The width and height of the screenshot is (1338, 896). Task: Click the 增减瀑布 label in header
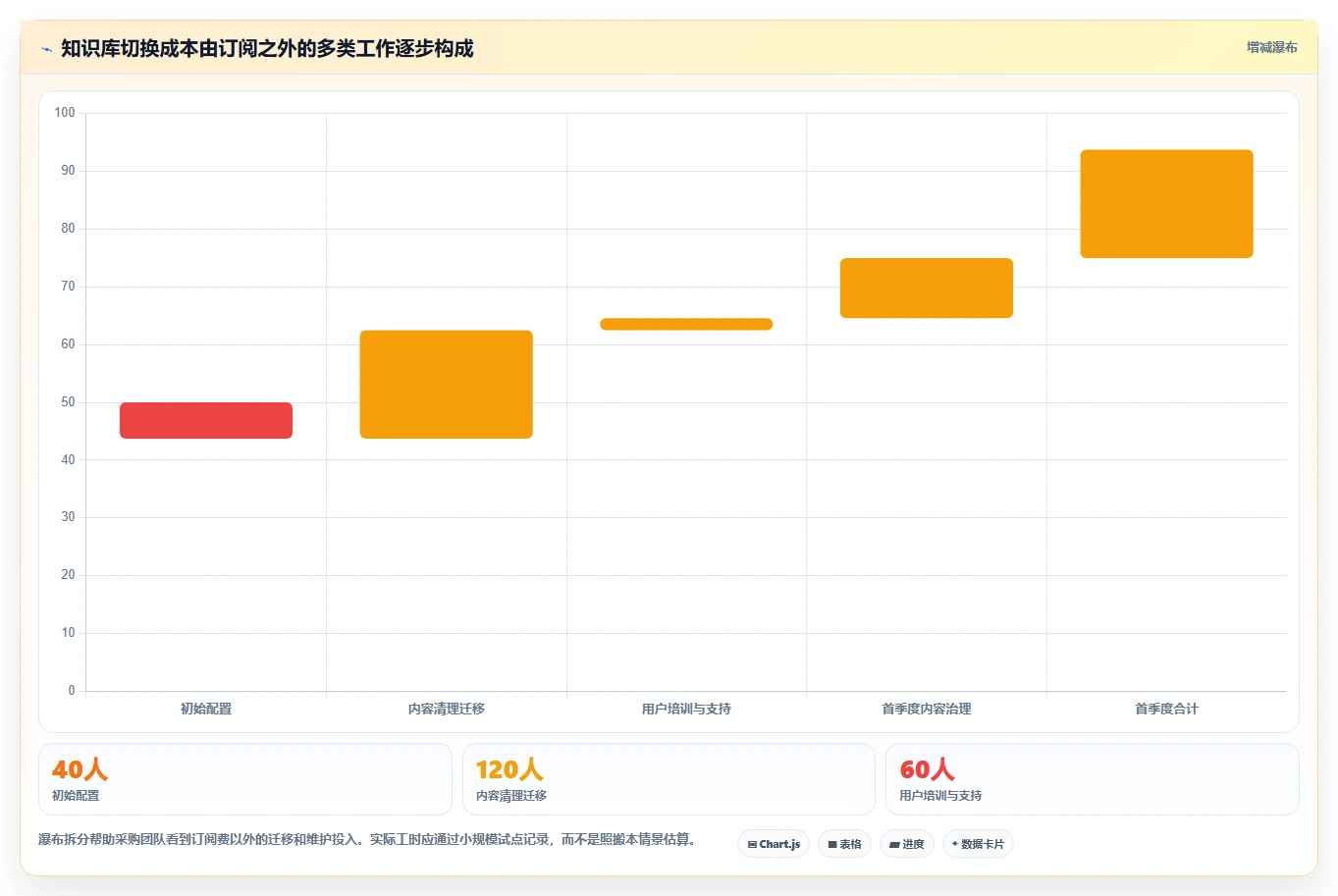(x=1271, y=47)
